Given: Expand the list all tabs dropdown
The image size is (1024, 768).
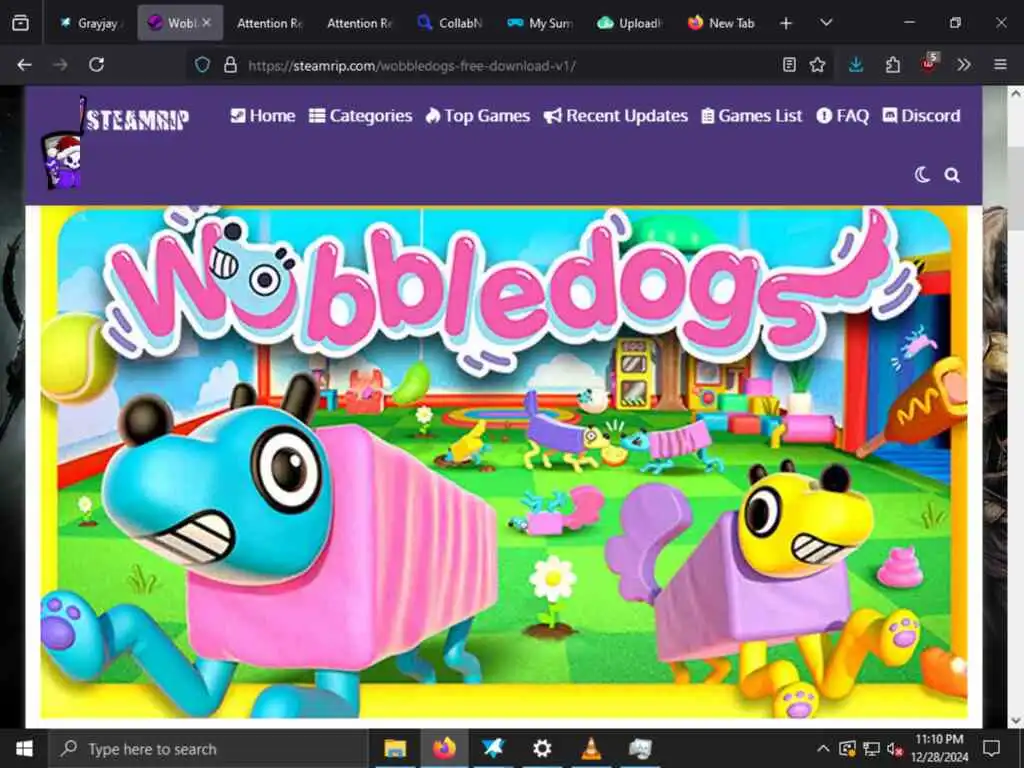Looking at the screenshot, I should [x=826, y=23].
